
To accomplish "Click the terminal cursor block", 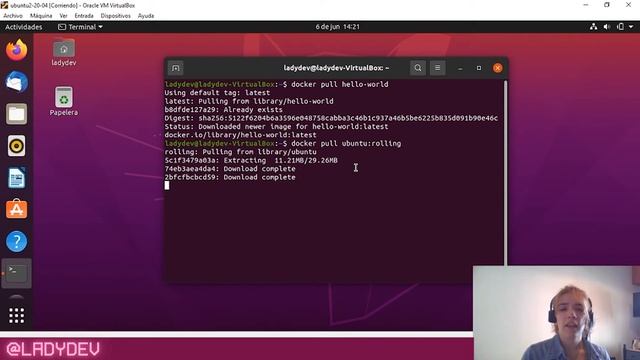I will [167, 185].
